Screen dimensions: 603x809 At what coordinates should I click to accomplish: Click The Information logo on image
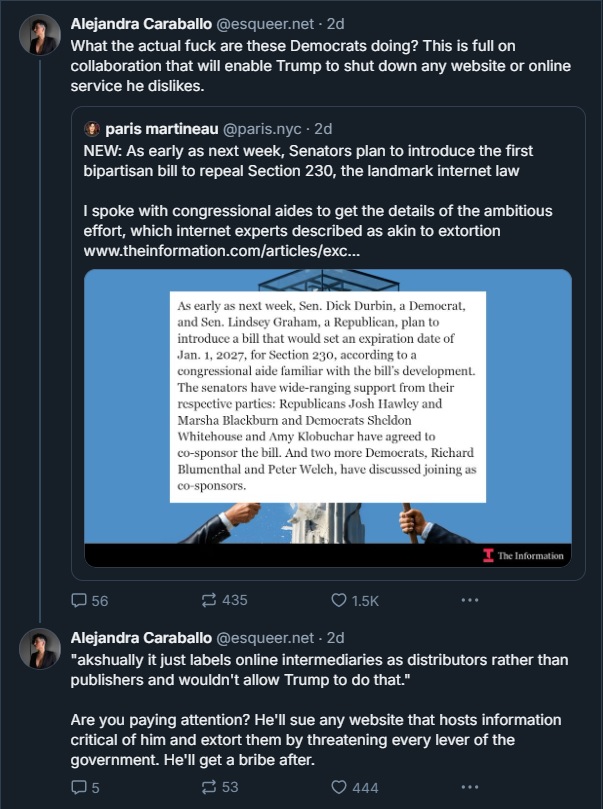point(523,556)
